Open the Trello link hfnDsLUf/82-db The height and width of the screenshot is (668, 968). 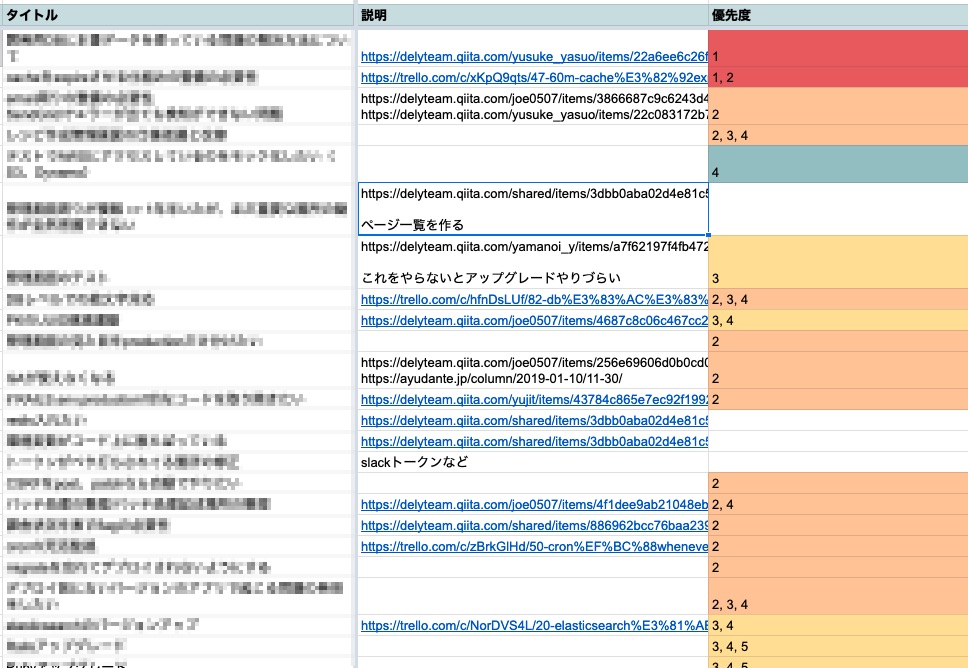point(534,299)
